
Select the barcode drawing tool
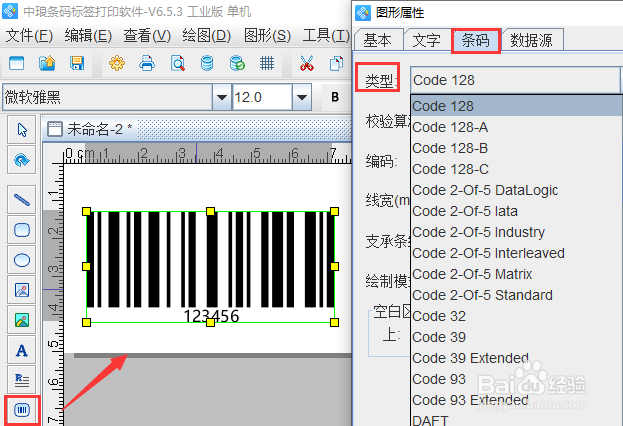(22, 410)
